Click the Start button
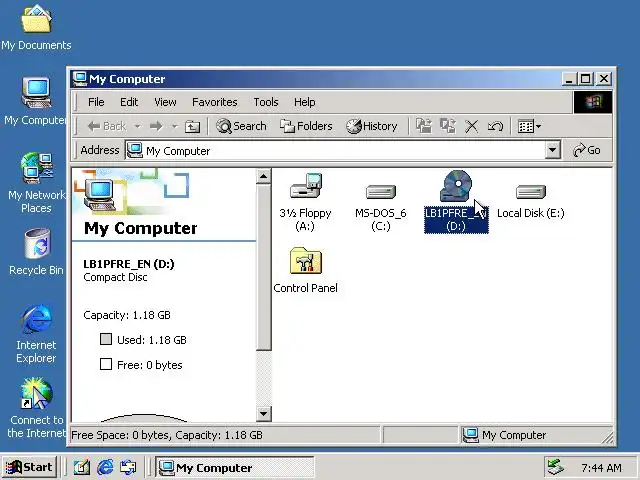This screenshot has width=640, height=480. pos(29,467)
